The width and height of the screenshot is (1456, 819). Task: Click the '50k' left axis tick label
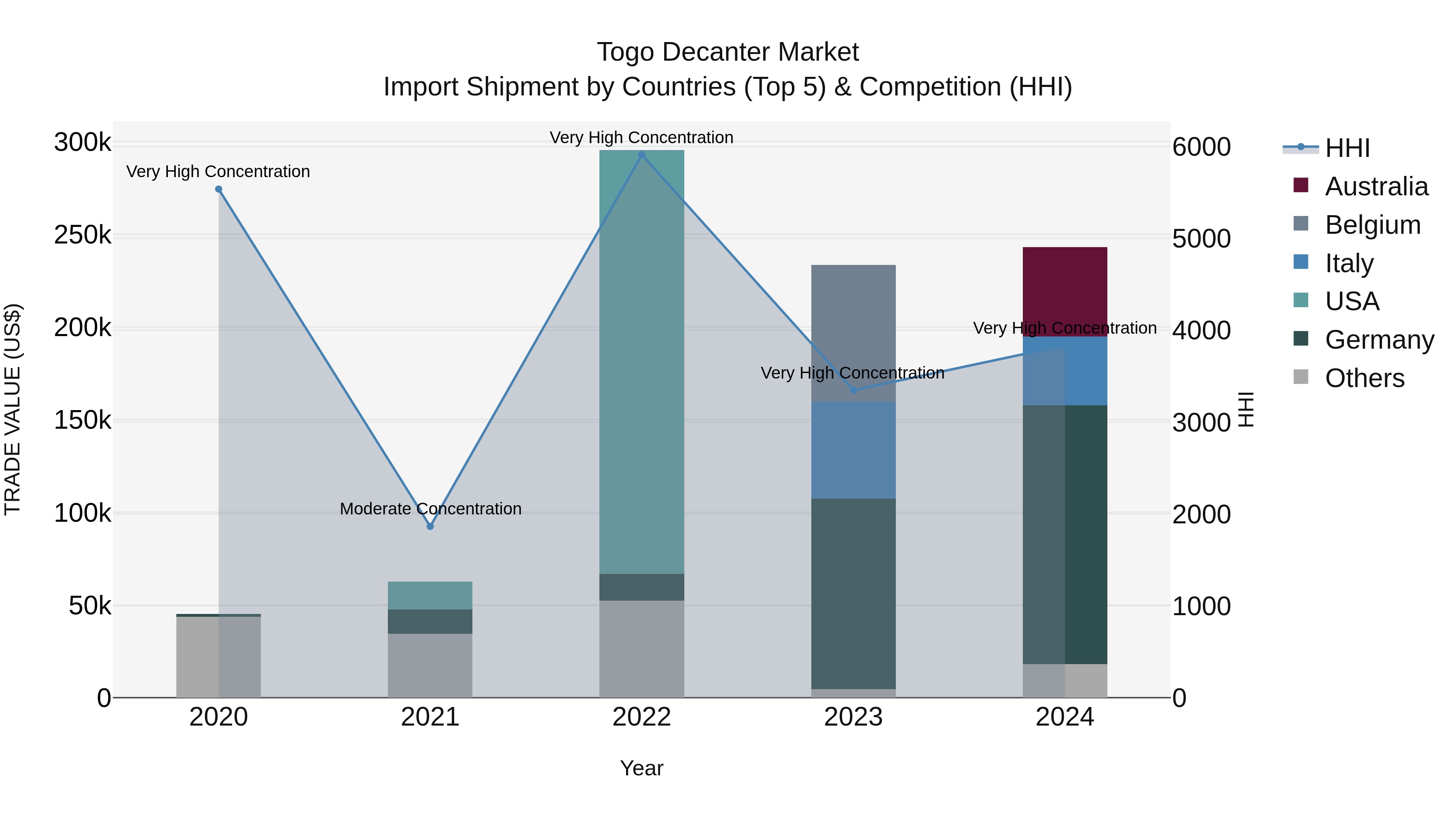90,606
